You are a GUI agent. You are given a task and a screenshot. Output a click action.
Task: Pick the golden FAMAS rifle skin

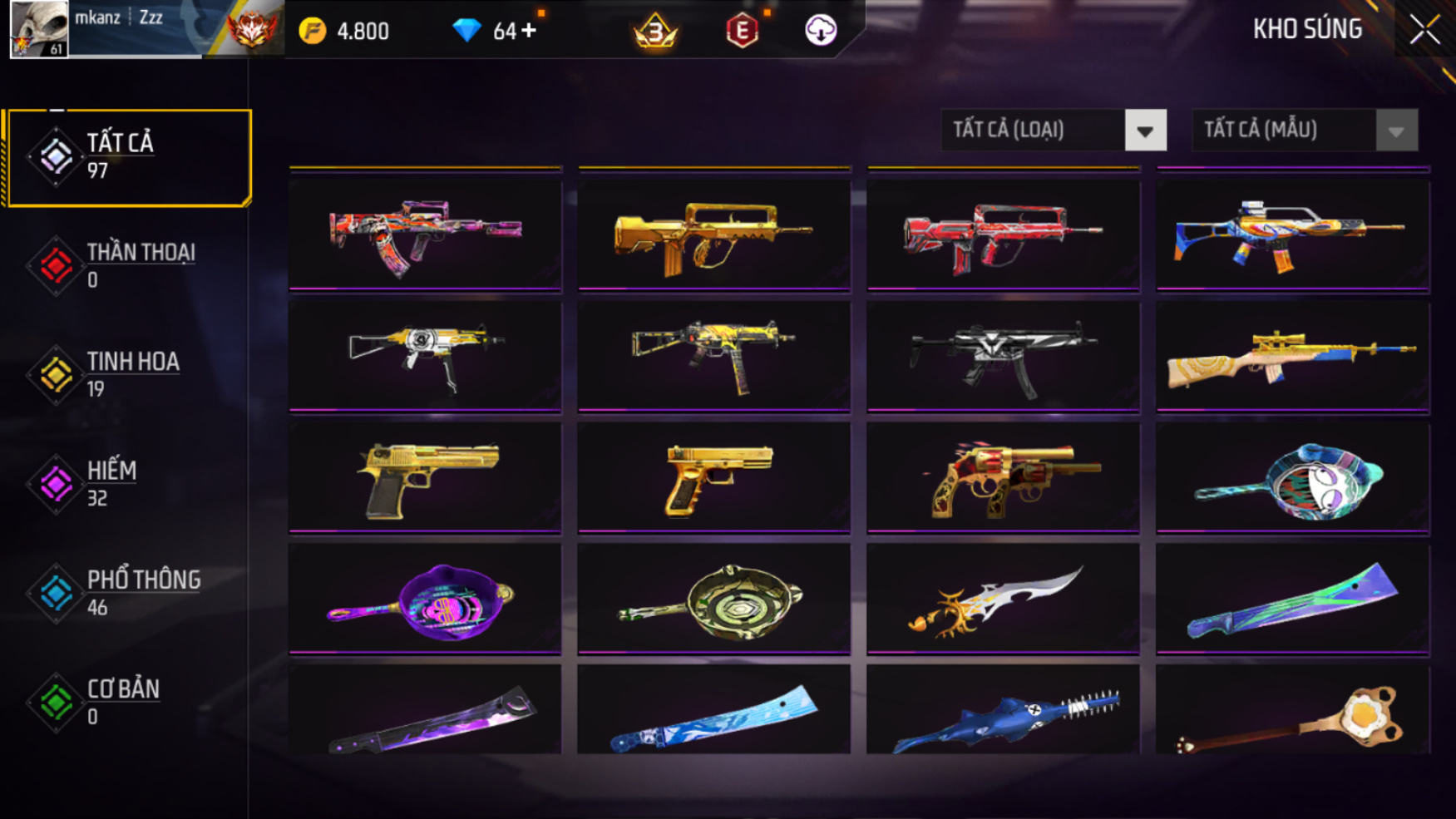coord(714,235)
